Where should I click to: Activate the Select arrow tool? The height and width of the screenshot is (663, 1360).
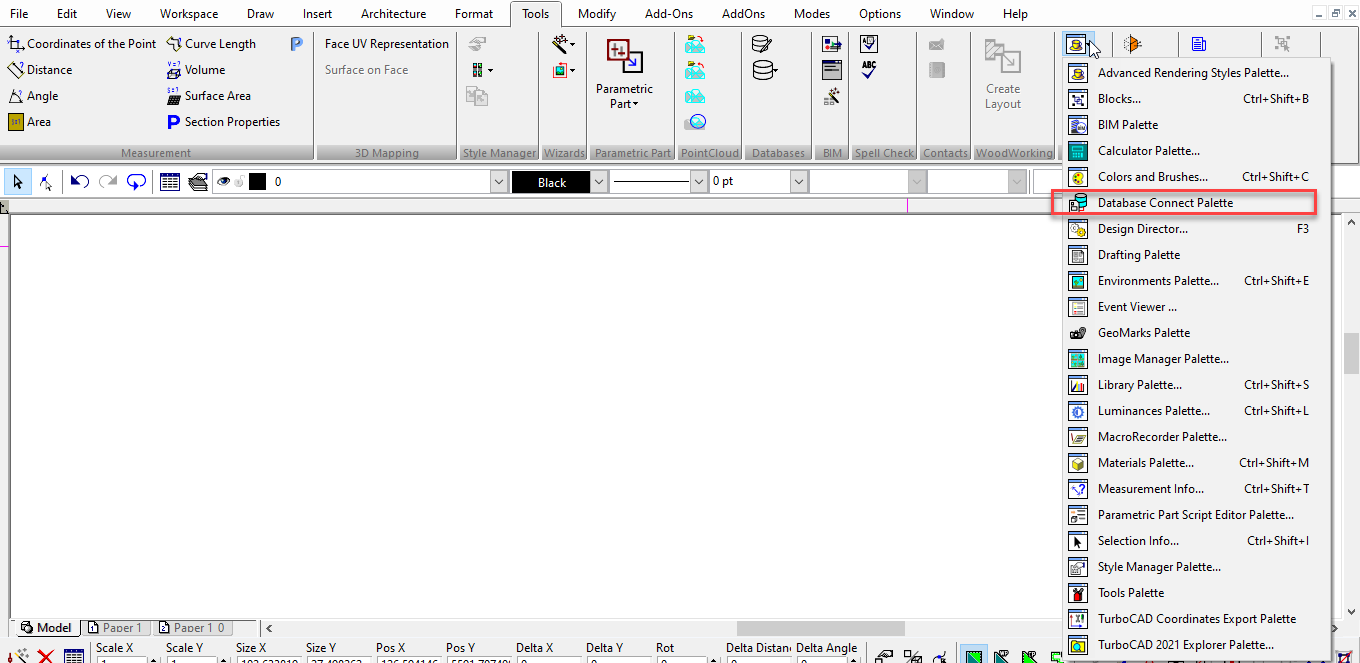[18, 182]
